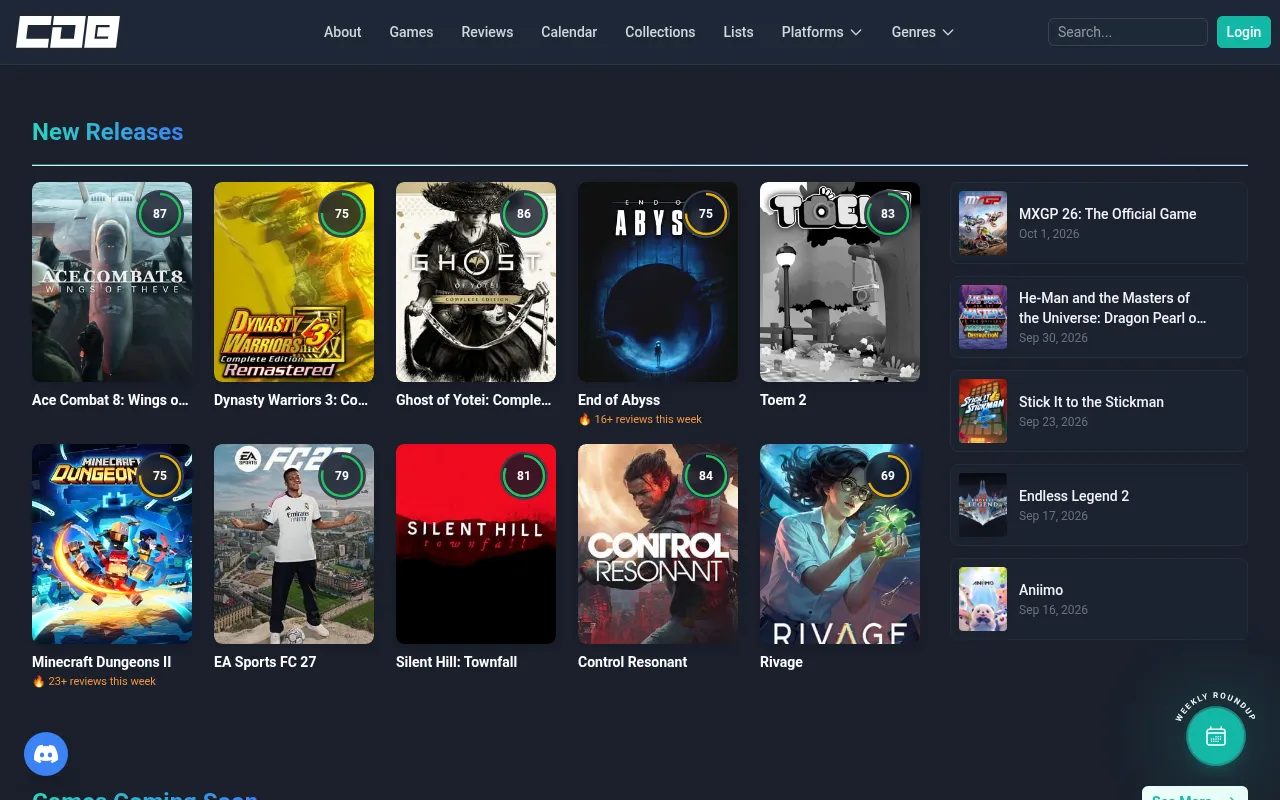
Task: Go to the About page
Action: [x=342, y=32]
